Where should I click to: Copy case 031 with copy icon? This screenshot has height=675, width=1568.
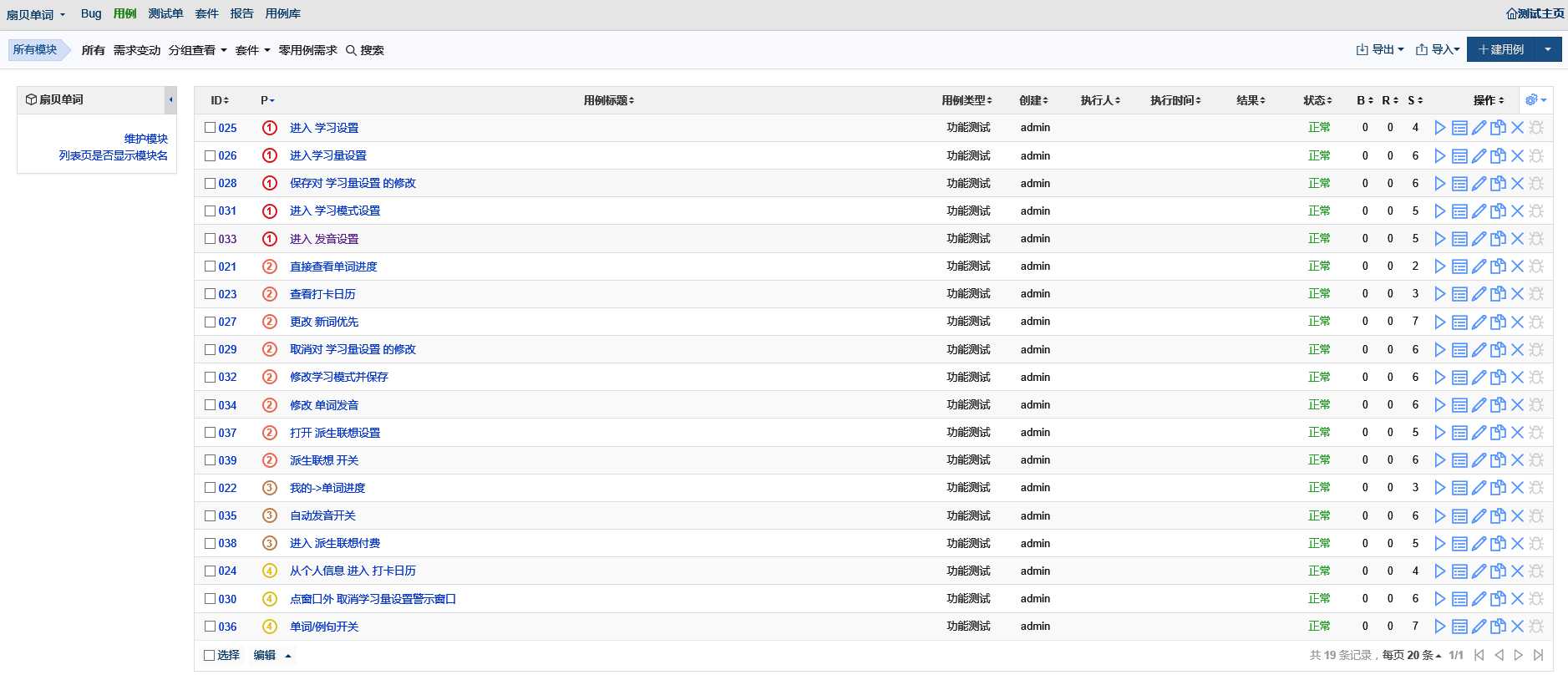point(1498,211)
